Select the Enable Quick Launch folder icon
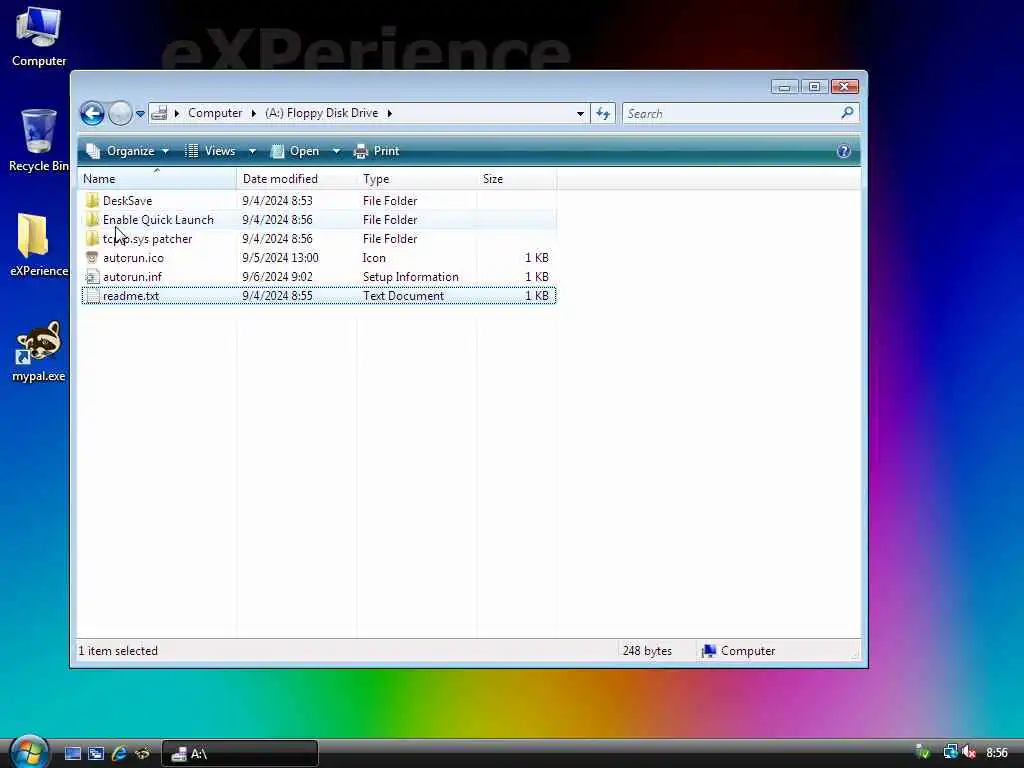The height and width of the screenshot is (768, 1024). pyautogui.click(x=92, y=219)
